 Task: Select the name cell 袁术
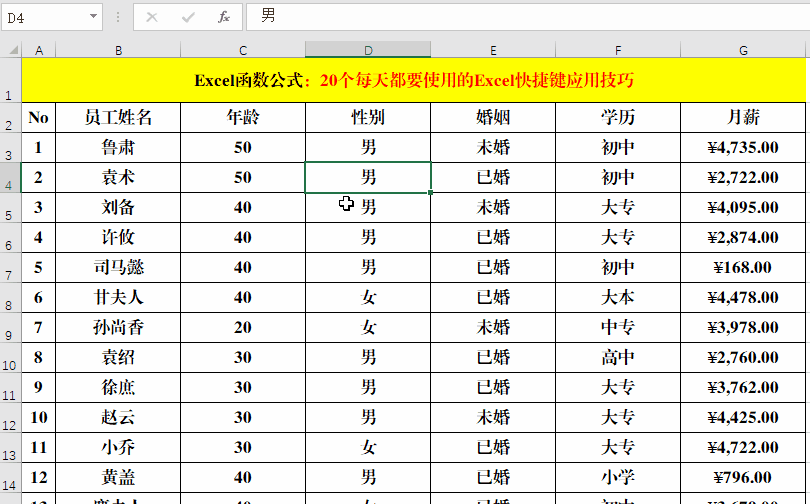coord(118,178)
